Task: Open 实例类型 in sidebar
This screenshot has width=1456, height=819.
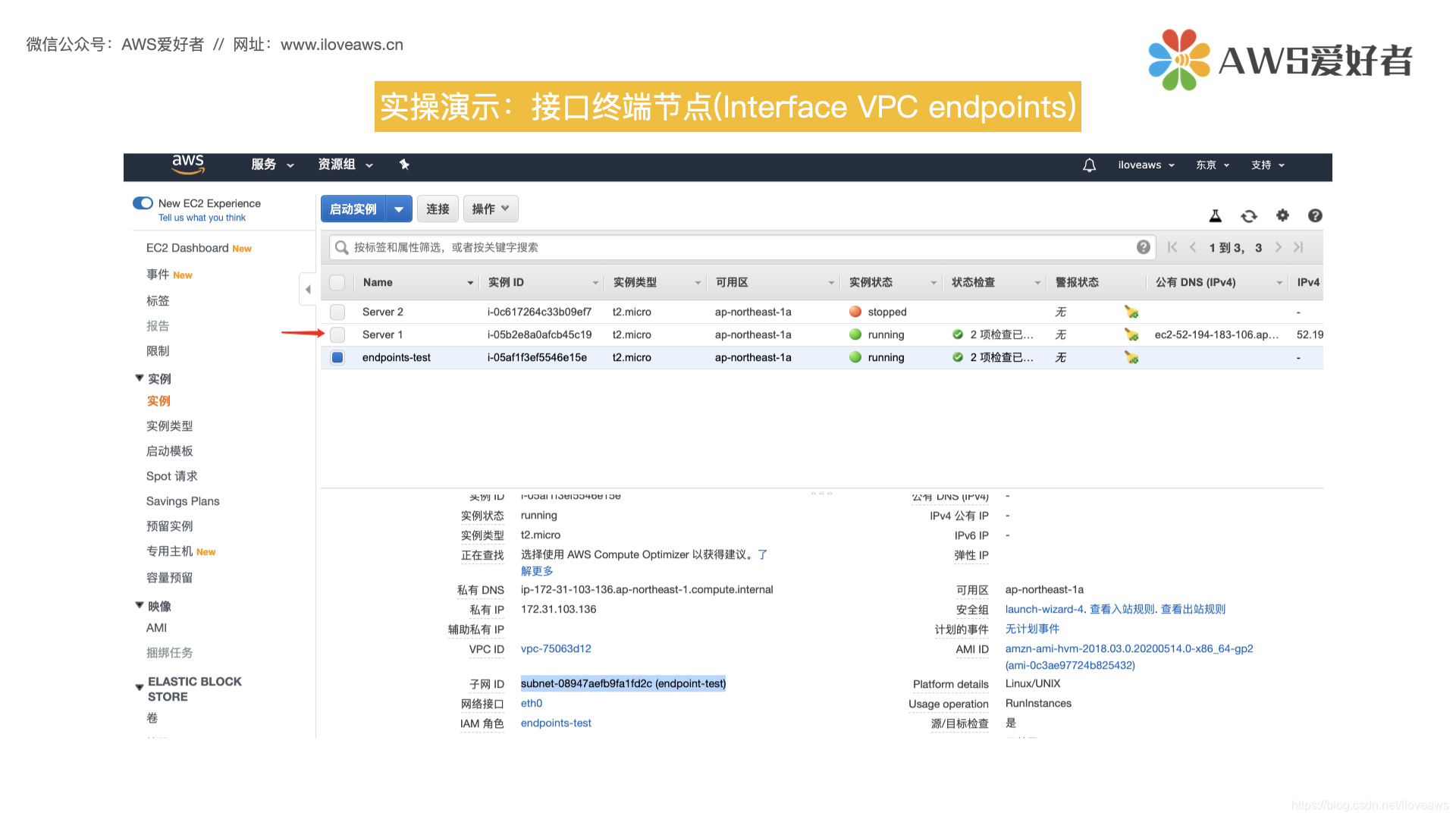Action: pos(170,425)
